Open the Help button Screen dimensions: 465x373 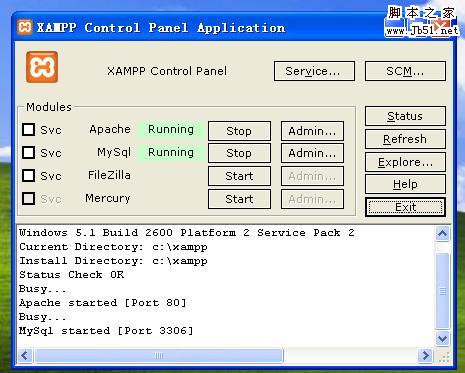click(405, 184)
